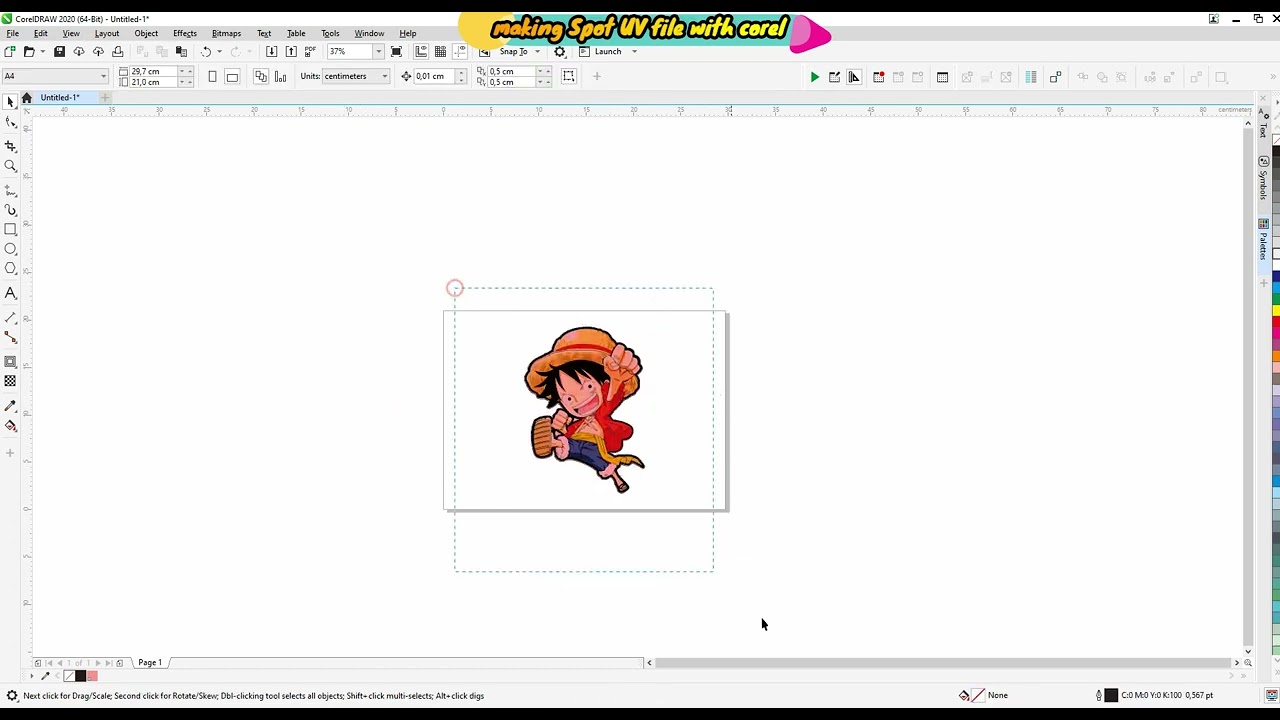This screenshot has width=1280, height=720.
Task: Select the Crop tool
Action: 10,146
